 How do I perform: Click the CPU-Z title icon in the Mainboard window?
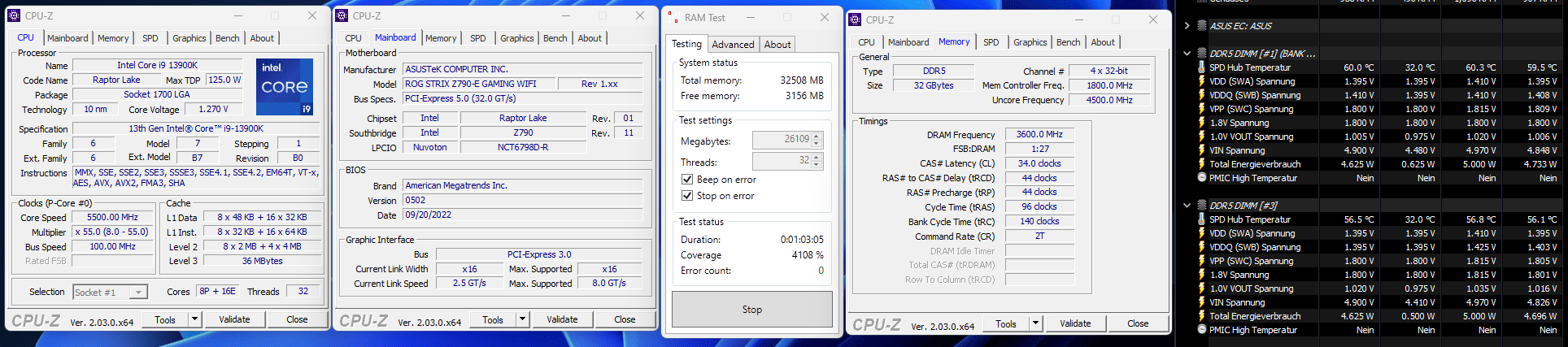342,15
